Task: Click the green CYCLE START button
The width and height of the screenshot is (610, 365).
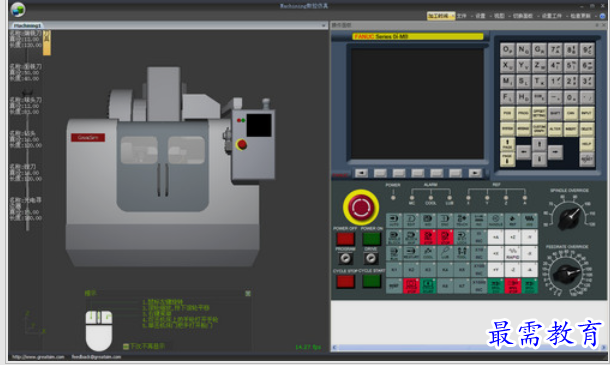Action: click(371, 281)
